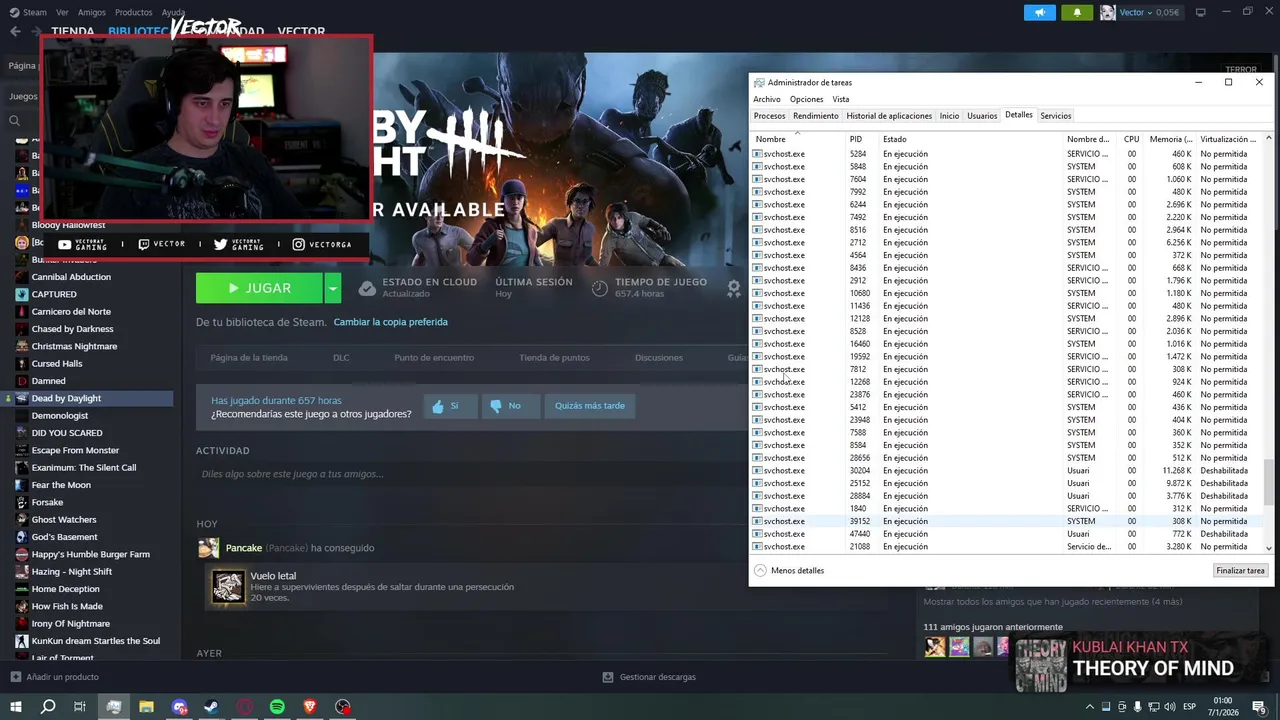
Task: Open Pancake's friend avatar
Action: point(208,548)
